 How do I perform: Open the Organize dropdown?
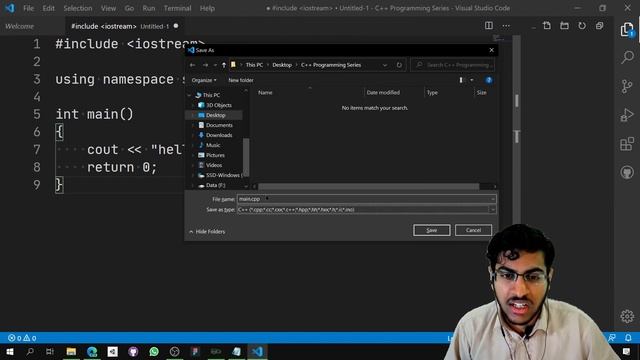tap(204, 80)
